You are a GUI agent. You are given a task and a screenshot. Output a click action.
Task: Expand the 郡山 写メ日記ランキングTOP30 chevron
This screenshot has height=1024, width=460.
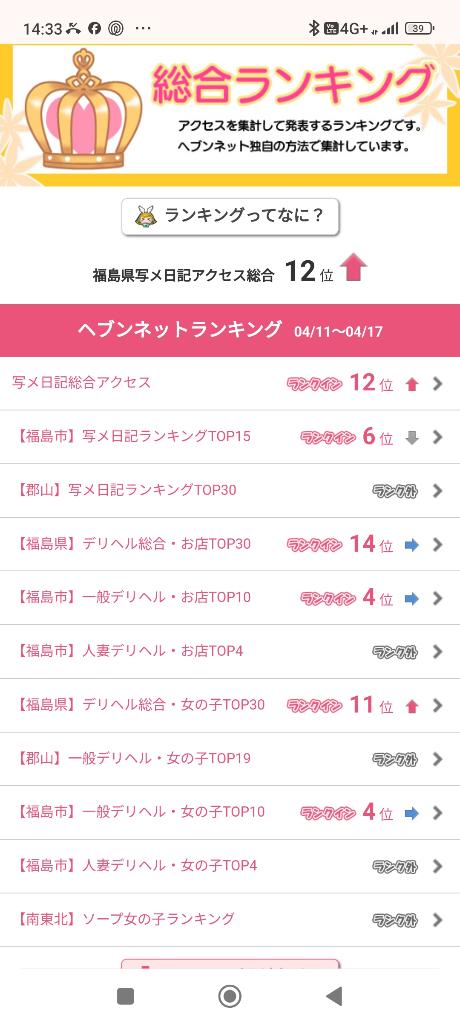tap(438, 491)
